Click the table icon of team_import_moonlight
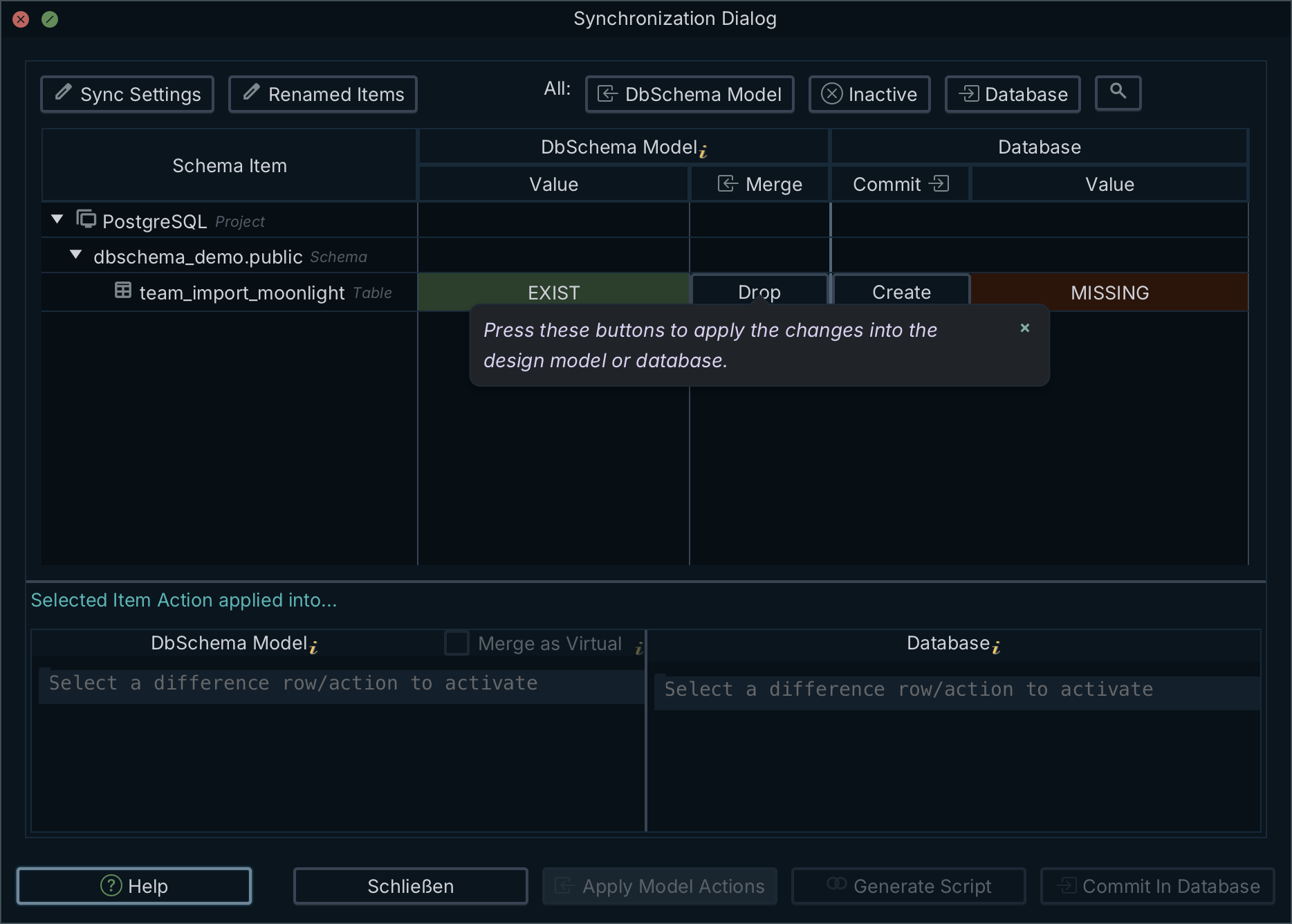The width and height of the screenshot is (1292, 924). [123, 290]
